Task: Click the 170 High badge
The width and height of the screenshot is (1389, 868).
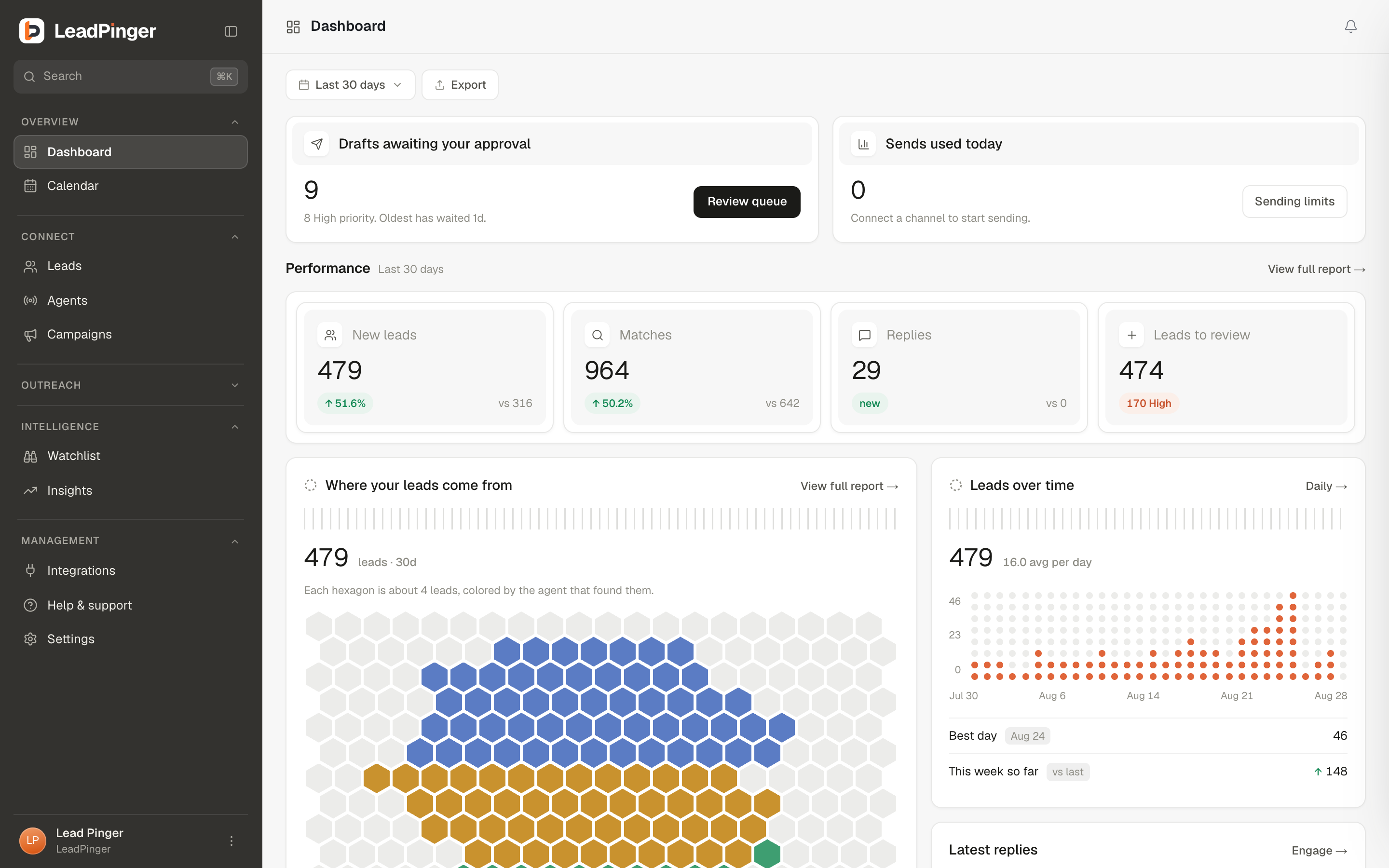Action: pos(1148,403)
